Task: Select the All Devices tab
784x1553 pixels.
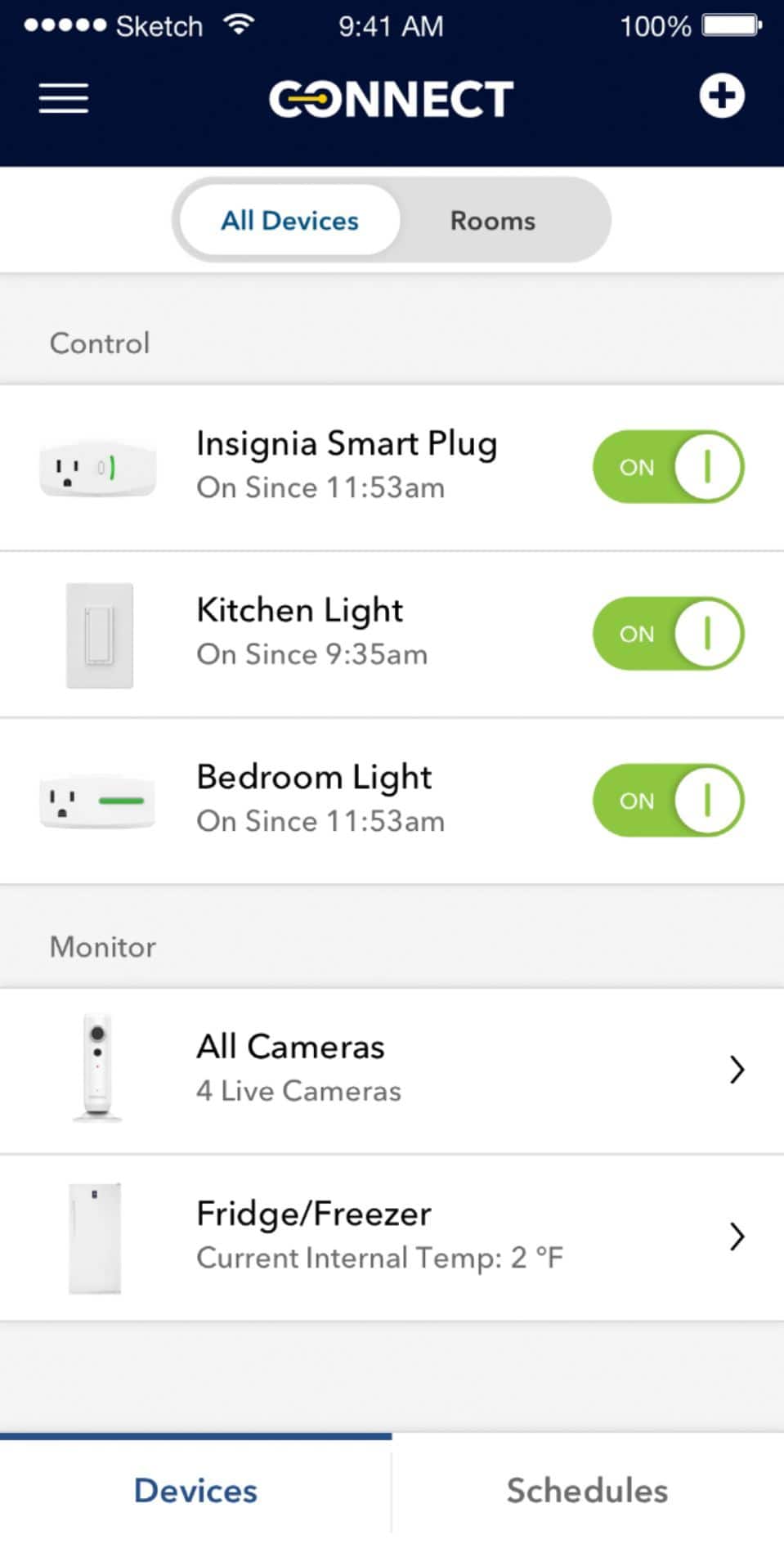Action: 289,221
